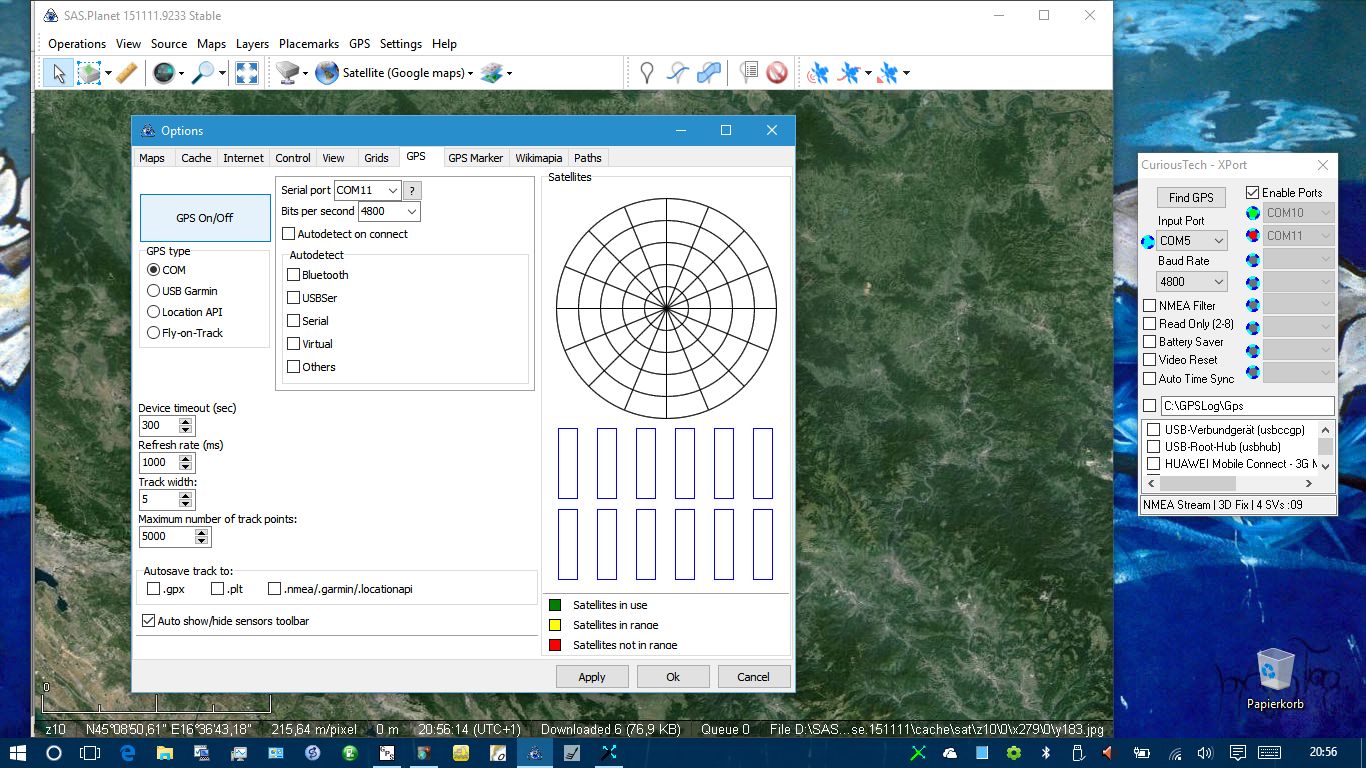Viewport: 1366px width, 768px height.
Task: Click the add path tool icon
Action: pyautogui.click(x=678, y=73)
